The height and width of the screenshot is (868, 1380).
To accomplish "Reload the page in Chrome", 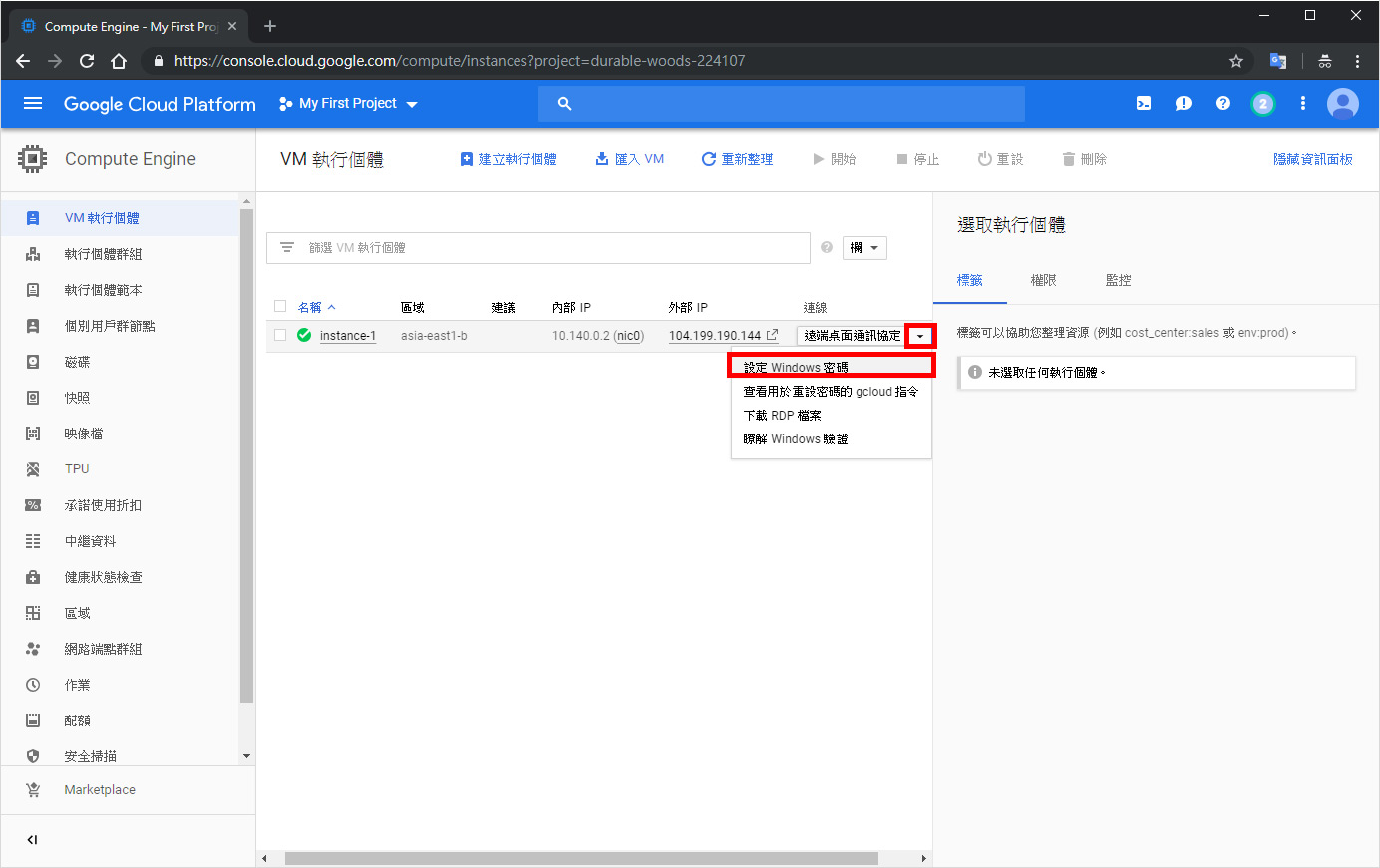I will pos(87,61).
